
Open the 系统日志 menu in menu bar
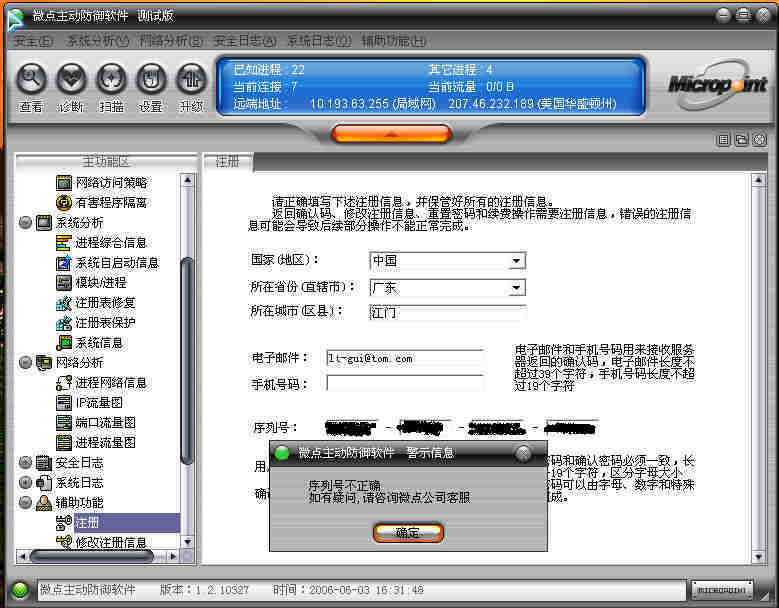pos(319,41)
